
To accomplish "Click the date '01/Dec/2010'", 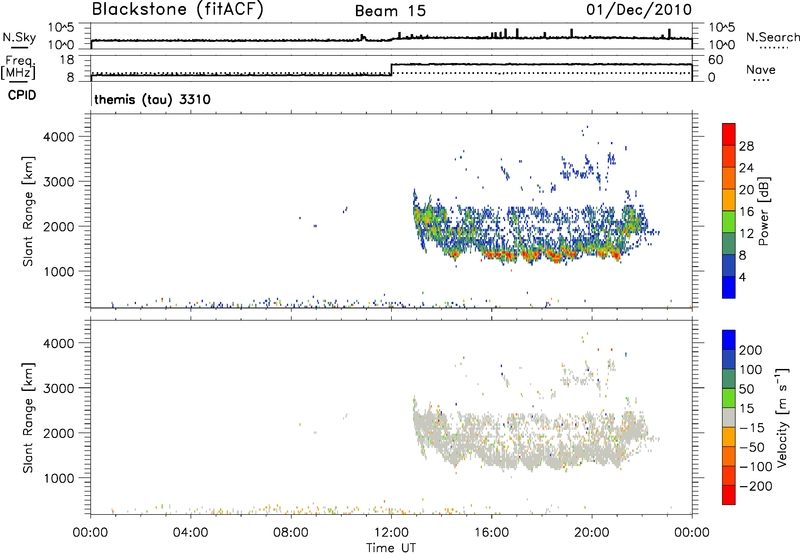I will point(639,10).
